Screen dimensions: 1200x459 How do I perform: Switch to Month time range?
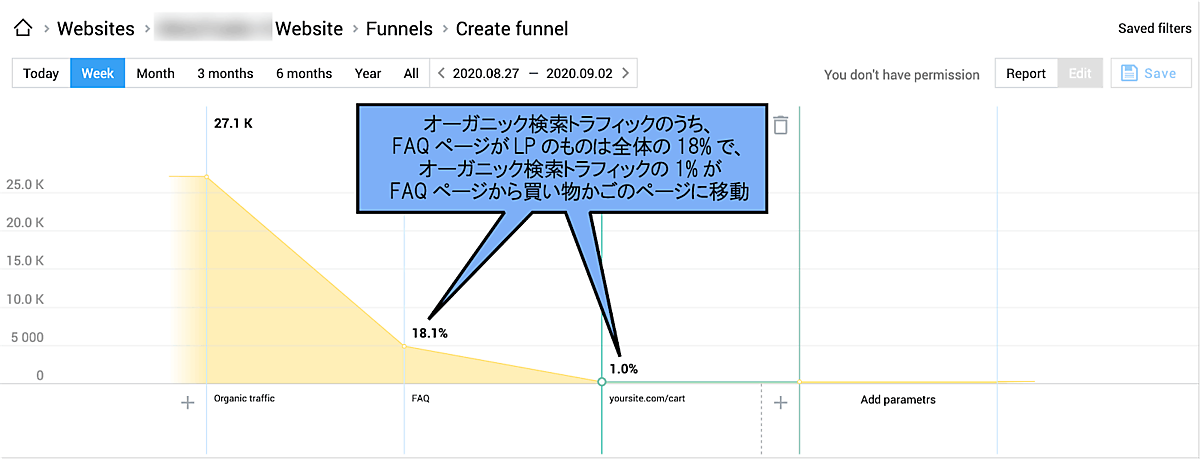tap(155, 73)
